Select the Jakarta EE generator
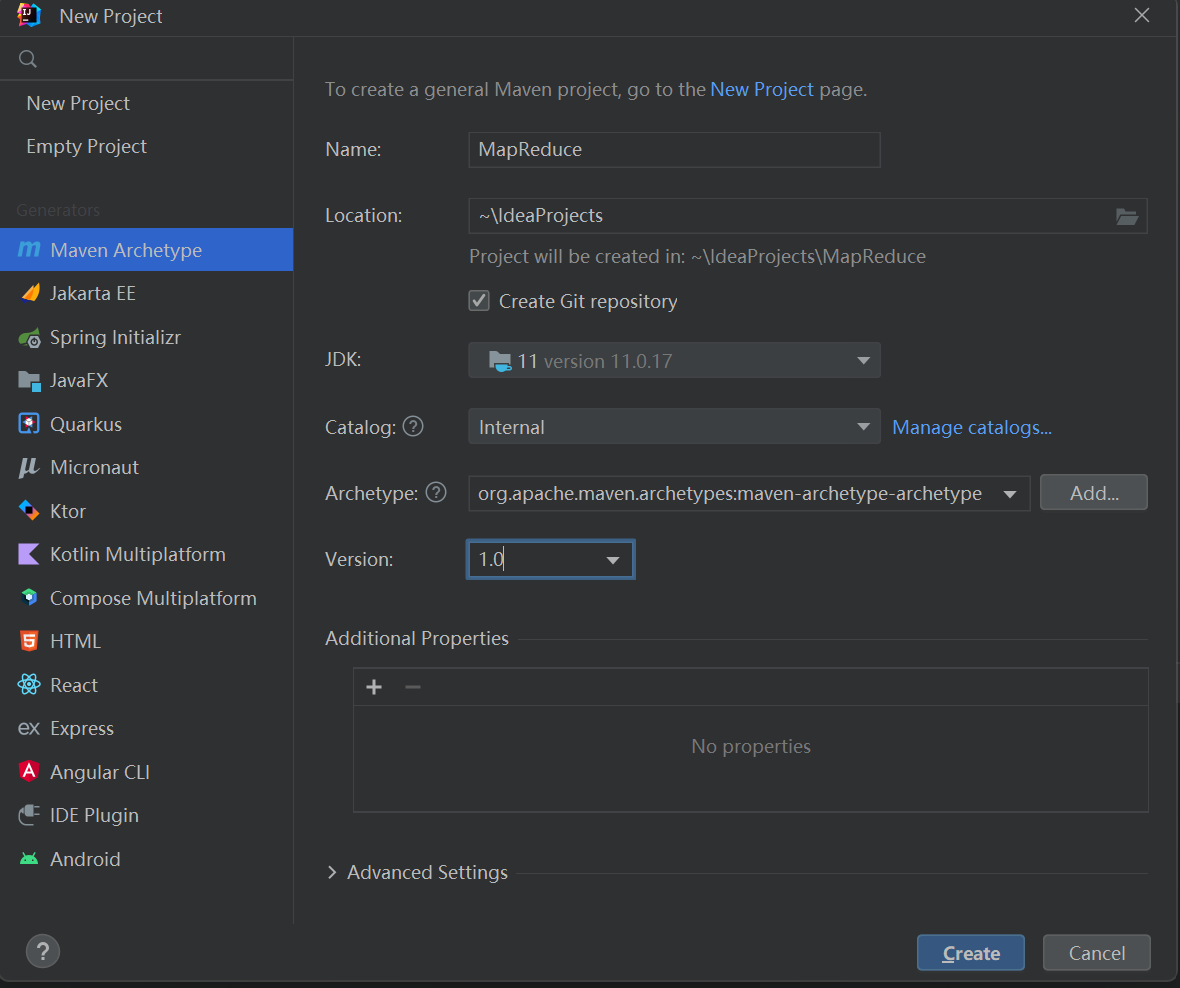1180x988 pixels. pyautogui.click(x=92, y=293)
